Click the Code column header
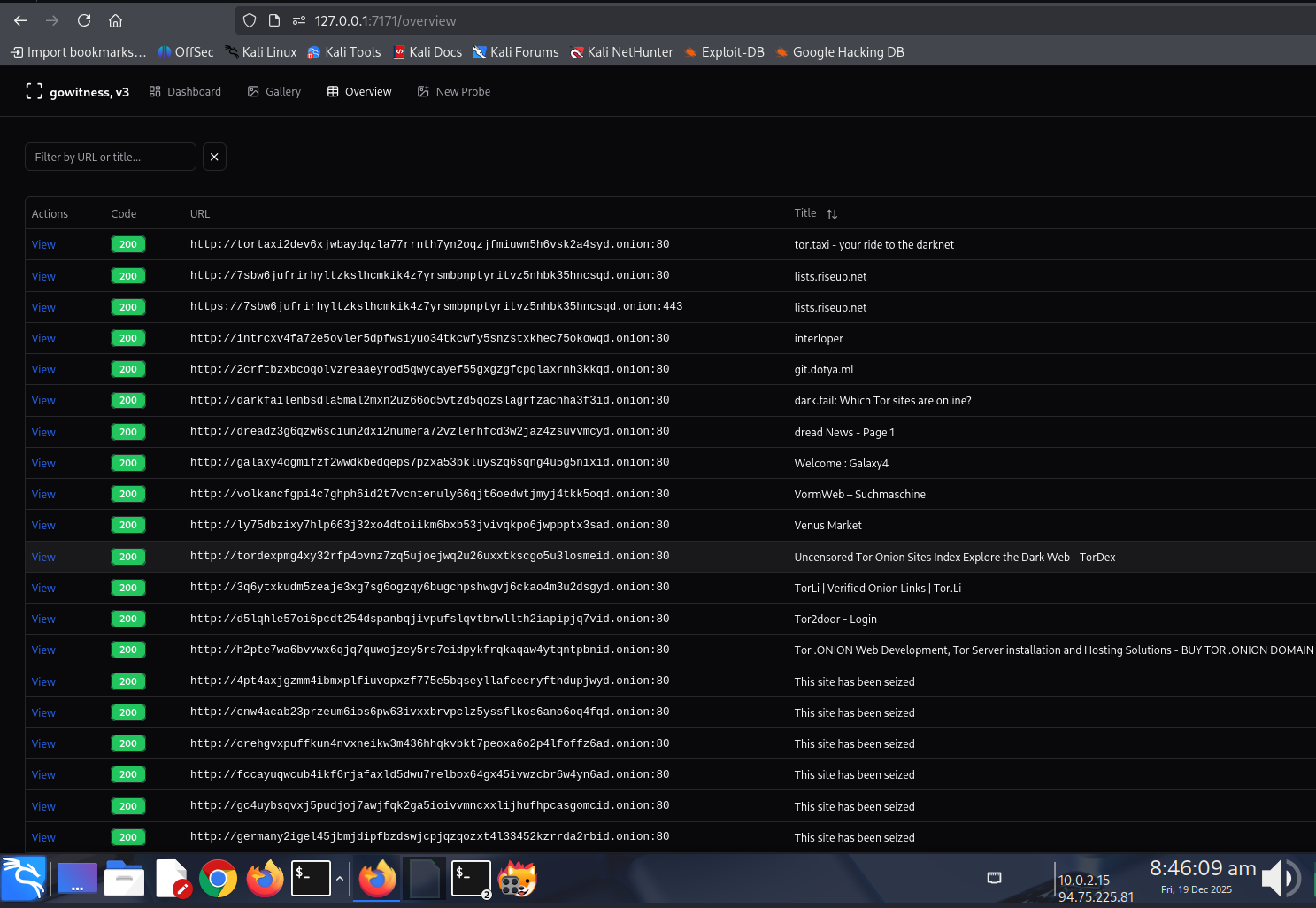Screen dimensions: 1316x908 point(124,213)
